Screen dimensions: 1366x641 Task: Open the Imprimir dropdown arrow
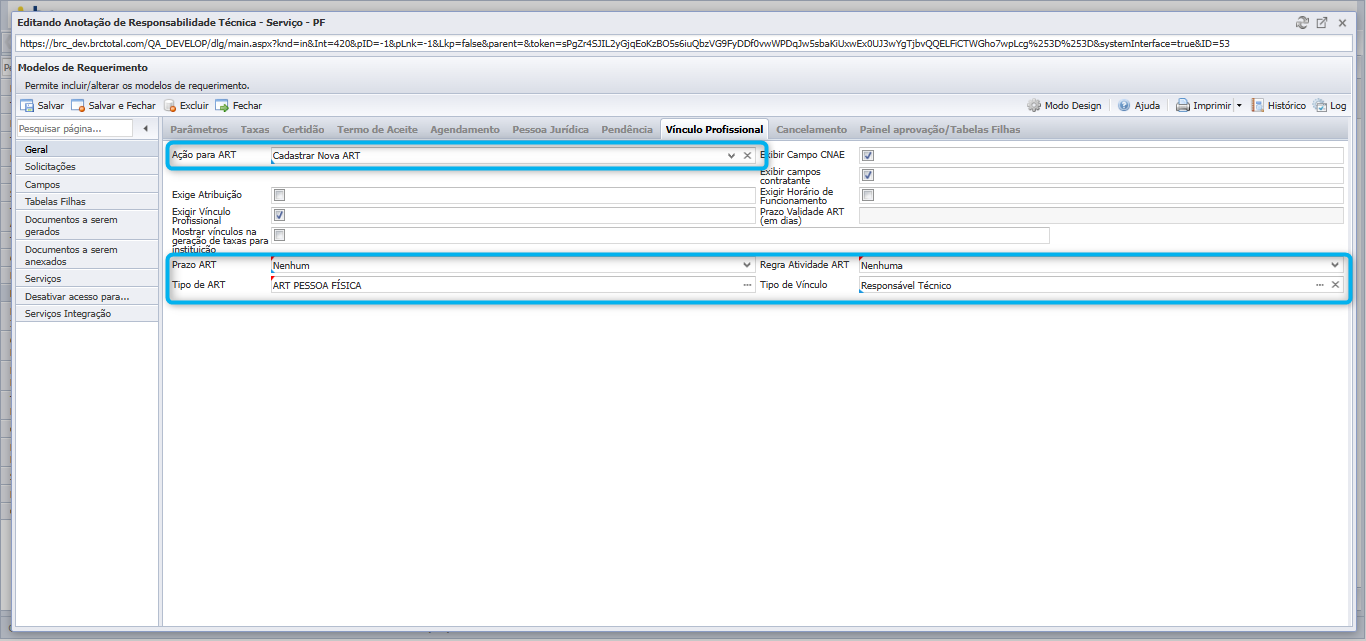(1238, 105)
